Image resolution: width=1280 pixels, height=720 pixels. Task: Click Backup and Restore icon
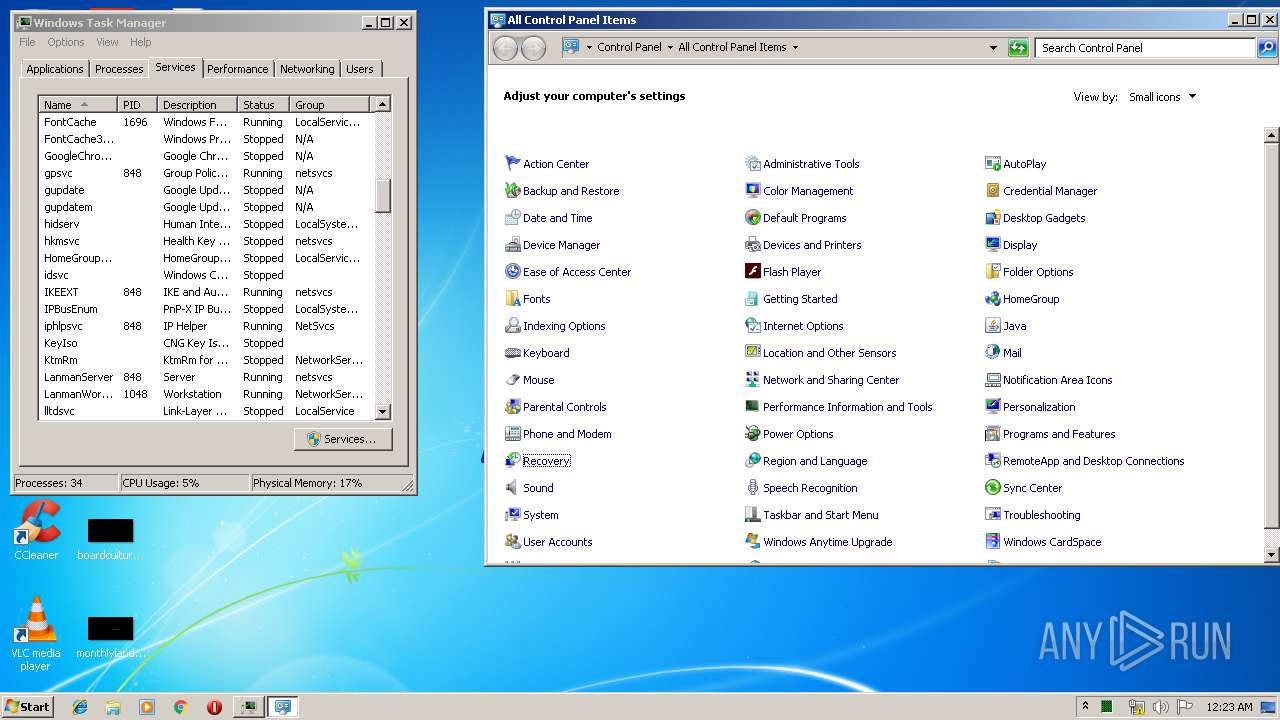tap(513, 190)
